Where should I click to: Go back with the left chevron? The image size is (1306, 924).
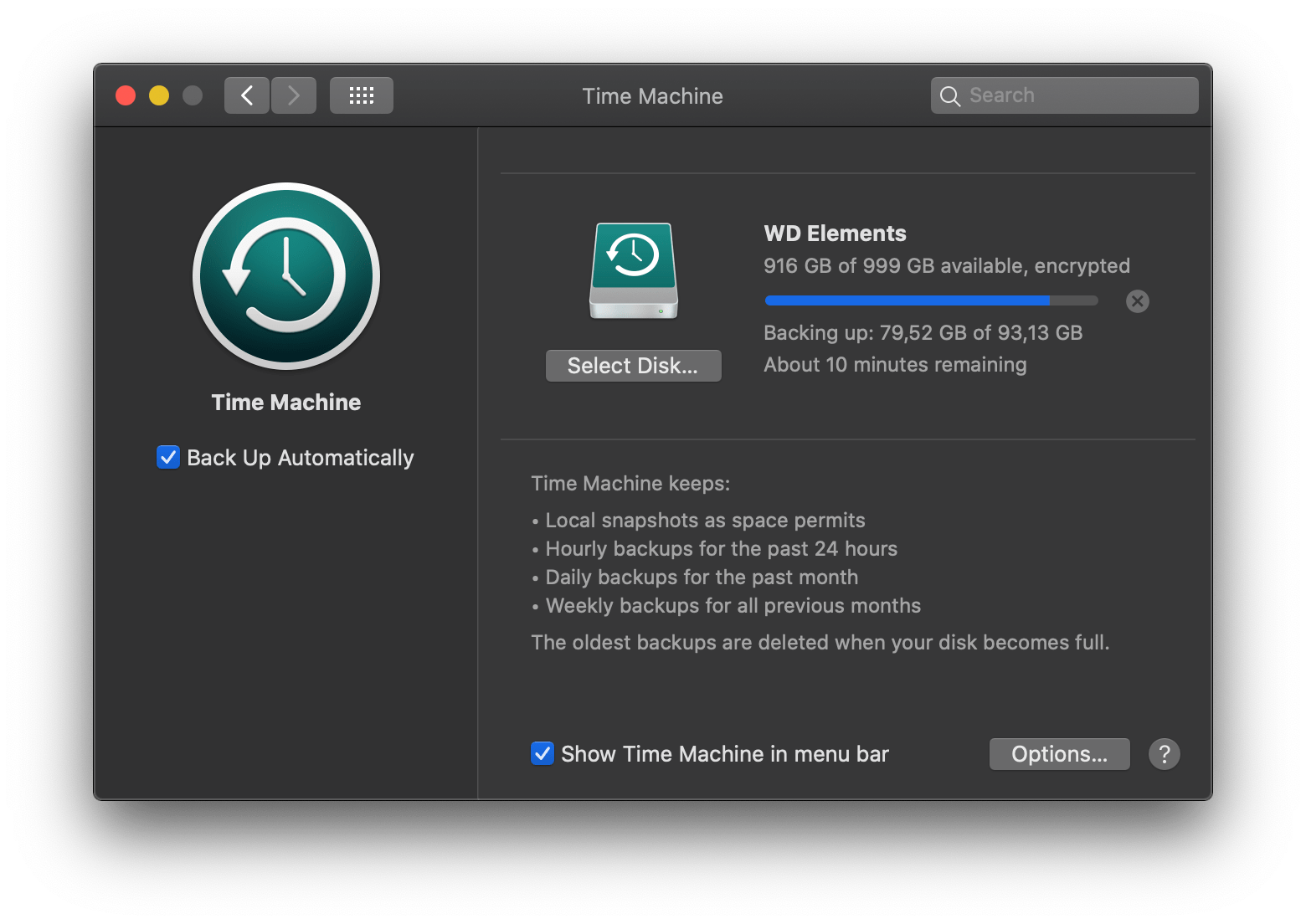[x=247, y=95]
